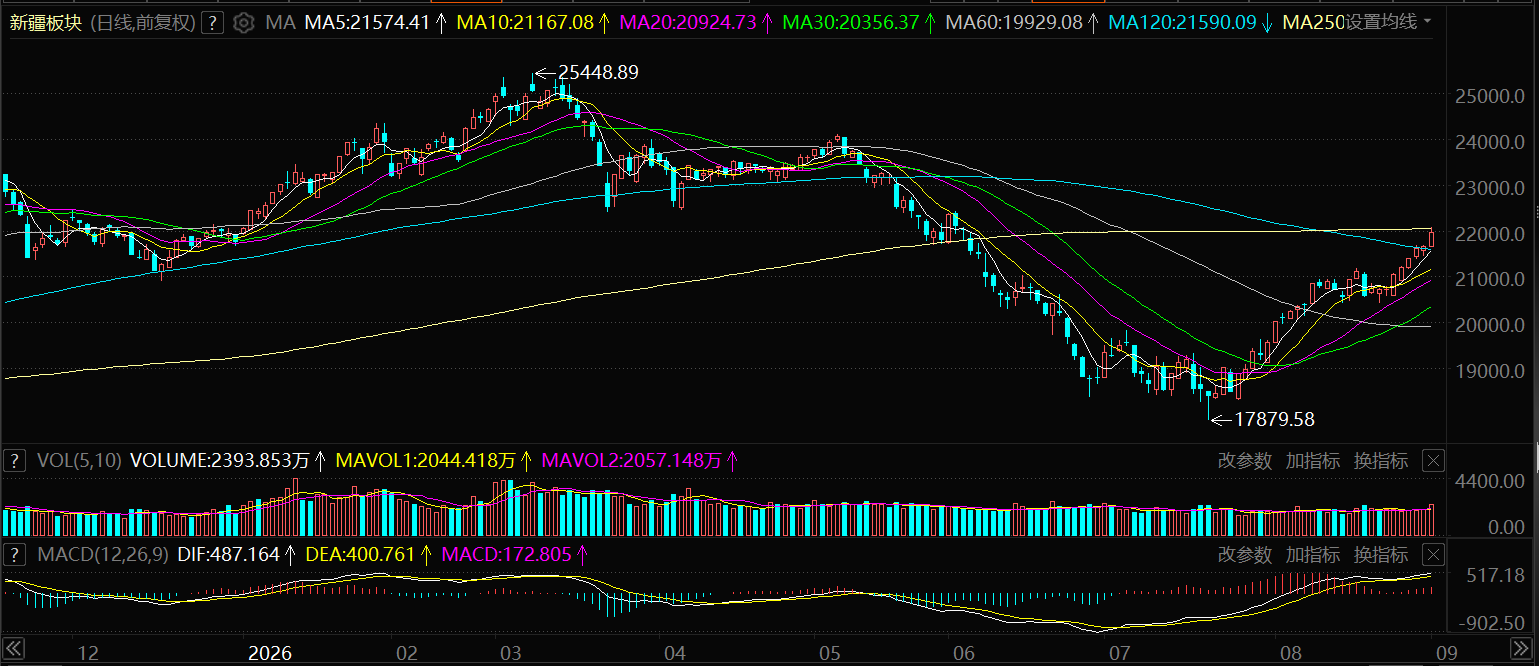This screenshot has width=1539, height=666.
Task: Jump timeline to the earliest data
Action: pos(12,647)
